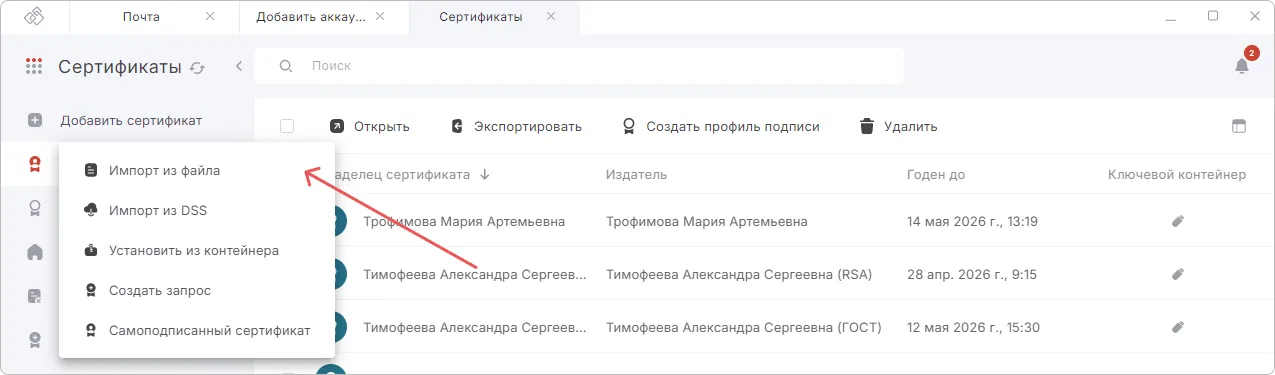Viewport: 1275px width, 375px height.
Task: Collapse the sidebar with the chevron
Action: [239, 66]
